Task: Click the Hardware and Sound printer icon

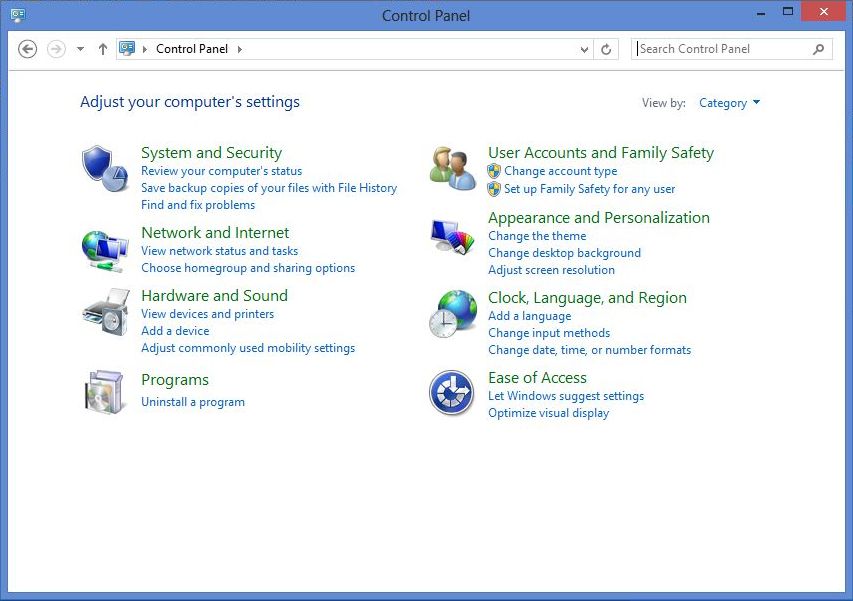Action: pos(106,312)
